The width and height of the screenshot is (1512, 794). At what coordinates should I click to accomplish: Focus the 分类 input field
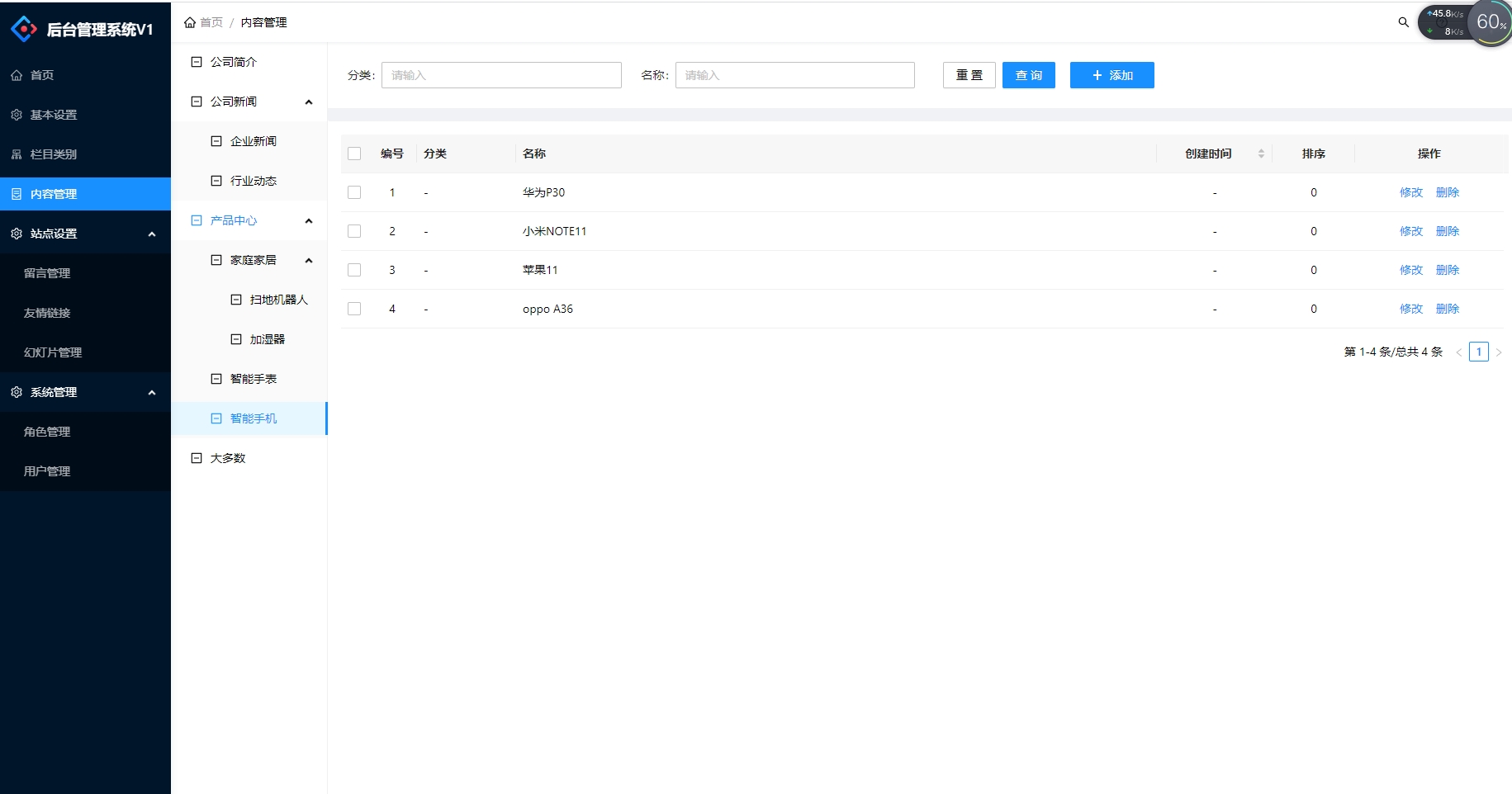click(x=501, y=75)
